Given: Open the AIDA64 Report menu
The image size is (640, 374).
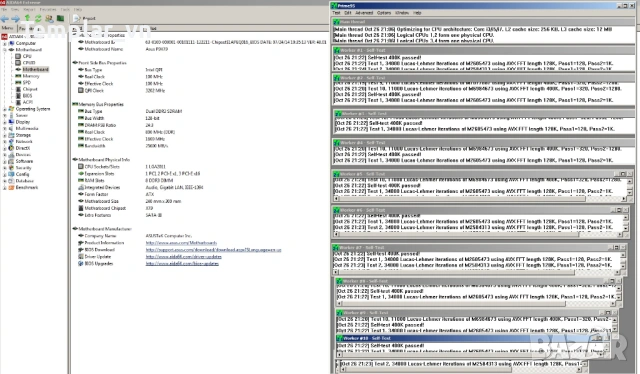Looking at the screenshot, I should coord(29,9).
